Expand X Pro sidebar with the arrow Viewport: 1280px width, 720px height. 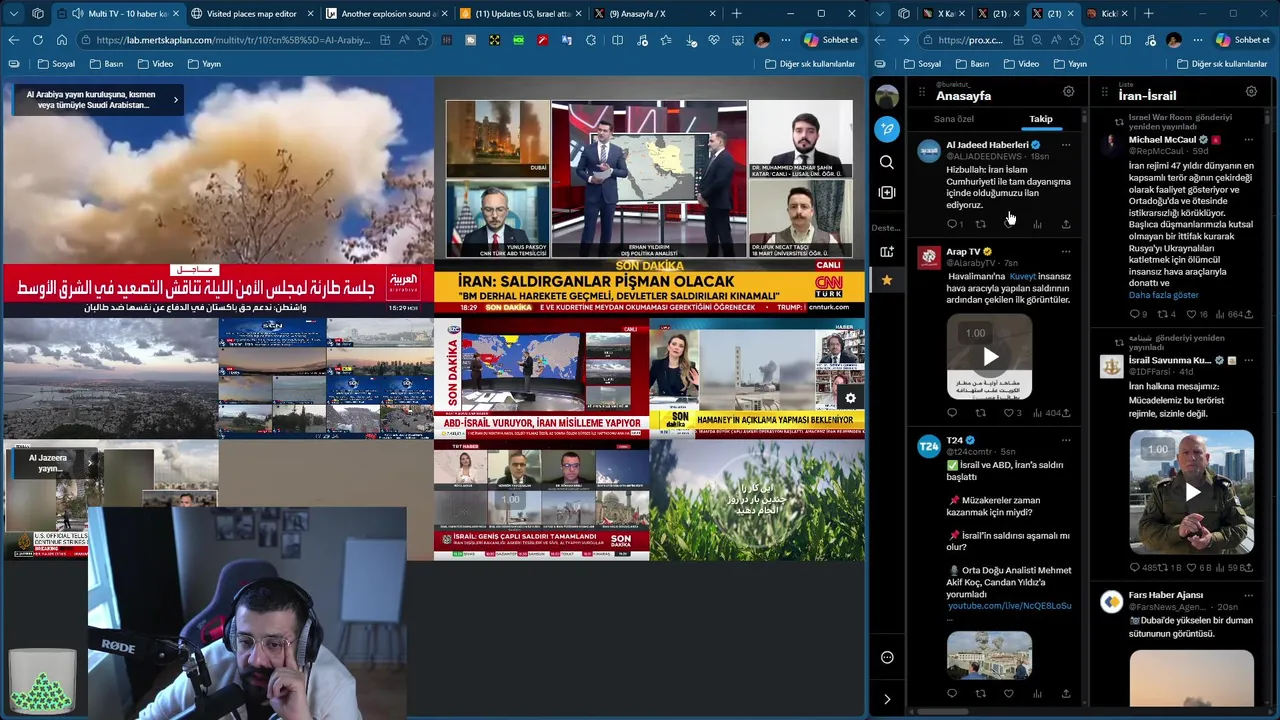[887, 699]
